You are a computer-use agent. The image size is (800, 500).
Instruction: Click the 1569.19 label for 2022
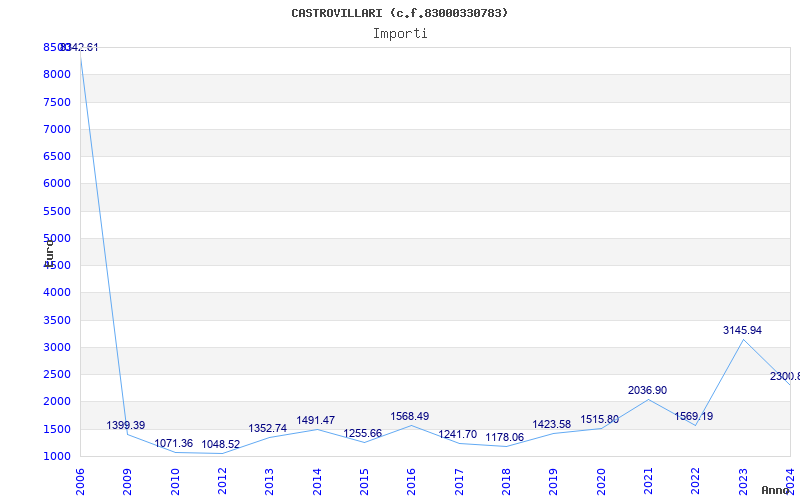point(694,416)
